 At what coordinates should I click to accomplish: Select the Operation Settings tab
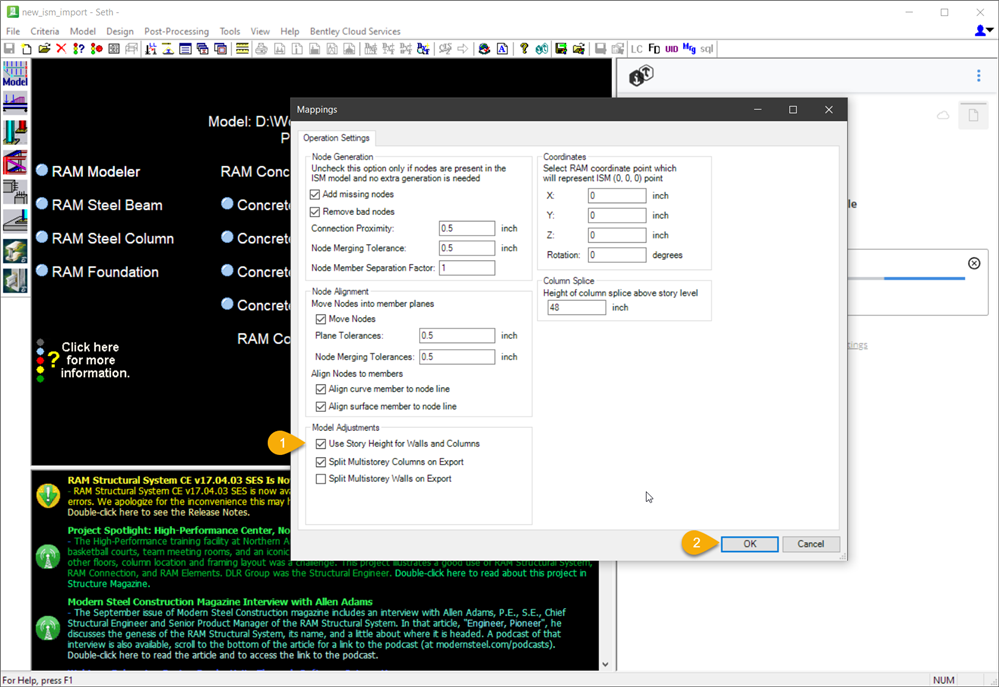click(x=336, y=138)
